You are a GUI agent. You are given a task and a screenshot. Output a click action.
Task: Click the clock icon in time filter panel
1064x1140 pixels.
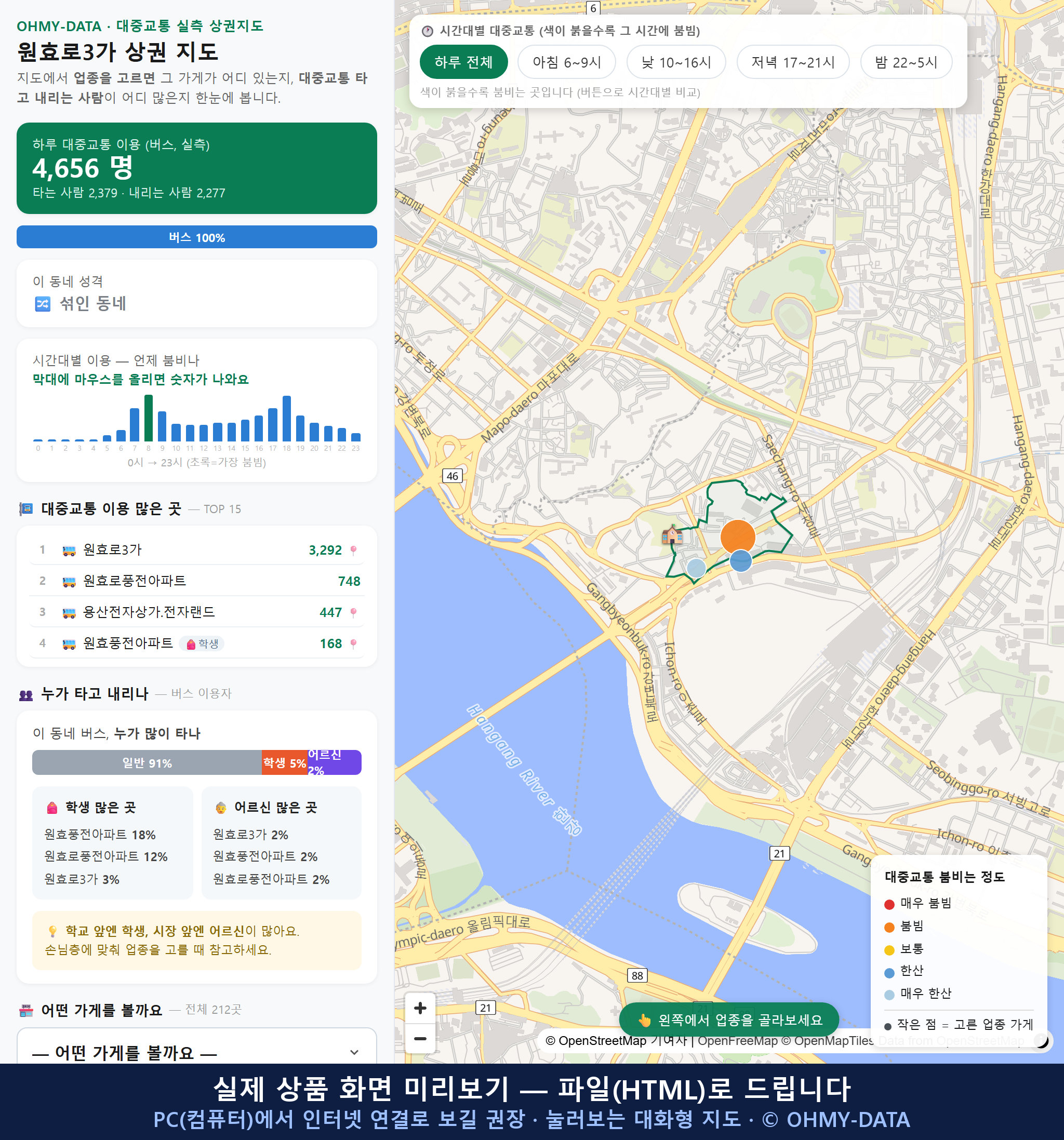pyautogui.click(x=428, y=31)
